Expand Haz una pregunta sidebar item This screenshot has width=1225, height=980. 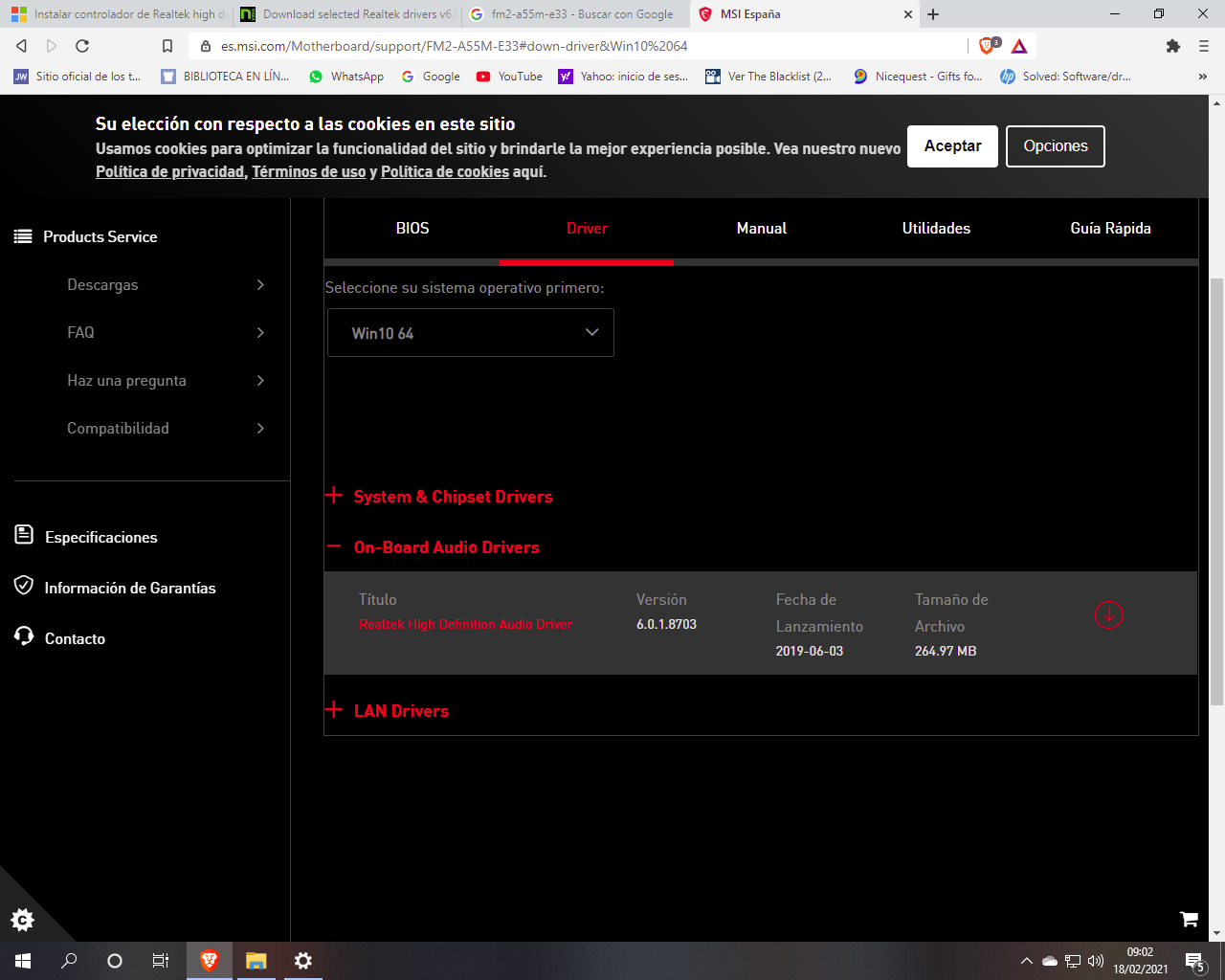pos(166,381)
